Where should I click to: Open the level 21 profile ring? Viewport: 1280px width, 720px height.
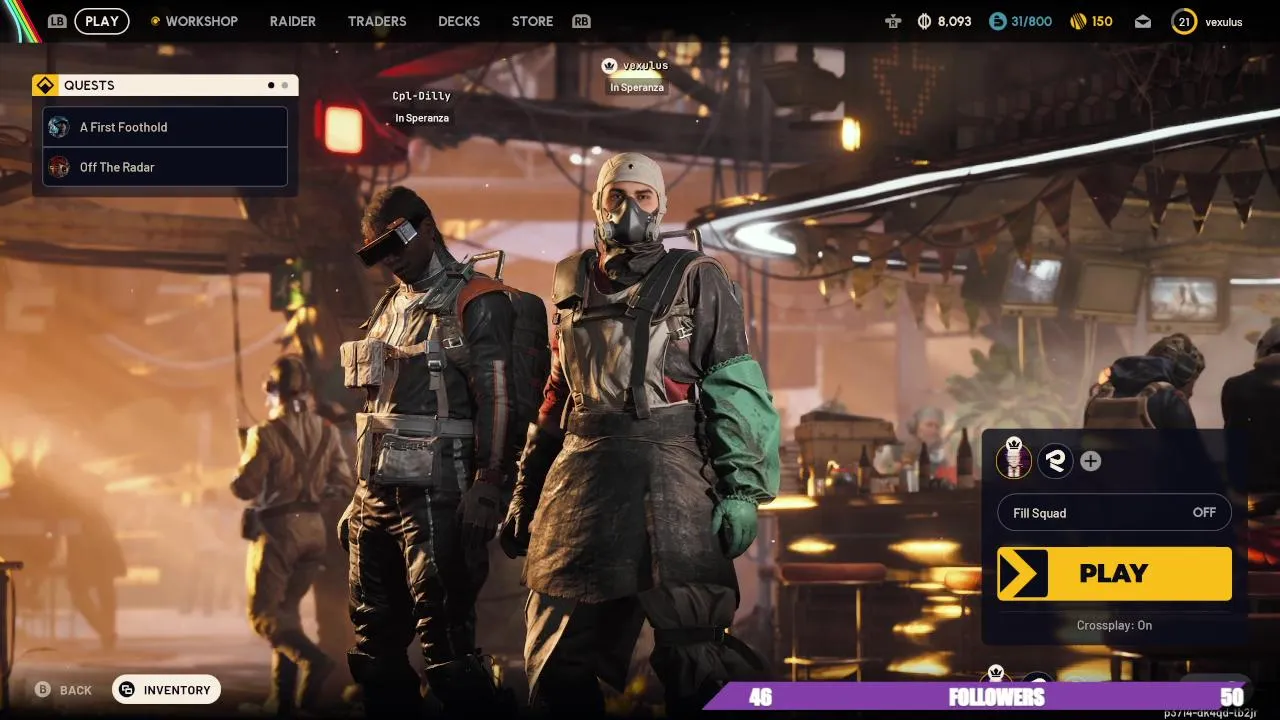(x=1184, y=21)
